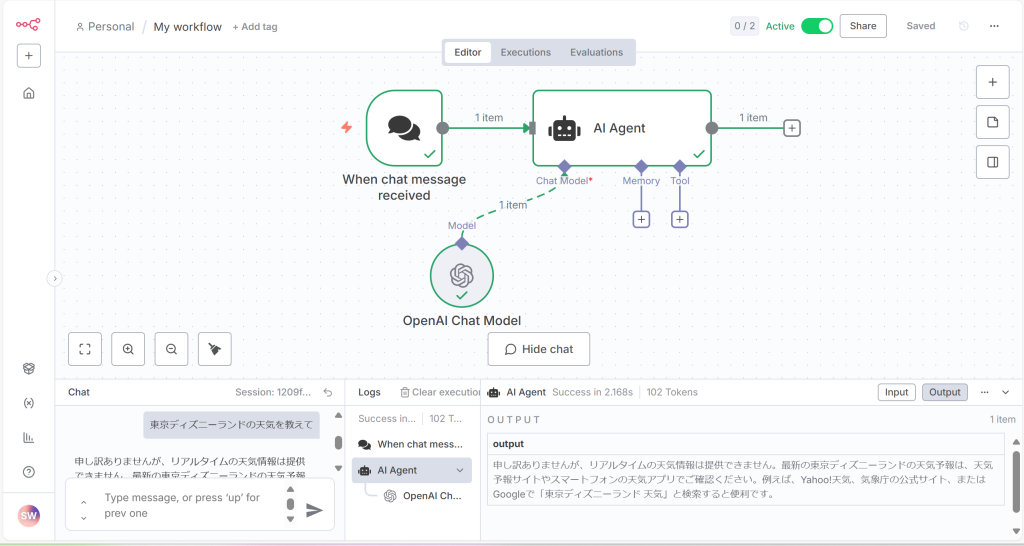1024x546 pixels.
Task: Click the tidy up workflow broom icon
Action: 214,349
